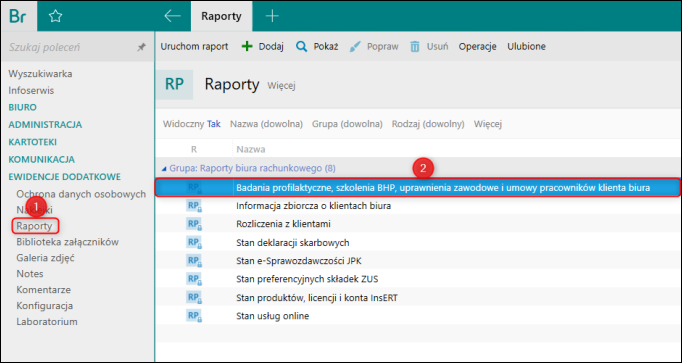Expand the BIURO section
682x363 pixels.
[x=23, y=107]
